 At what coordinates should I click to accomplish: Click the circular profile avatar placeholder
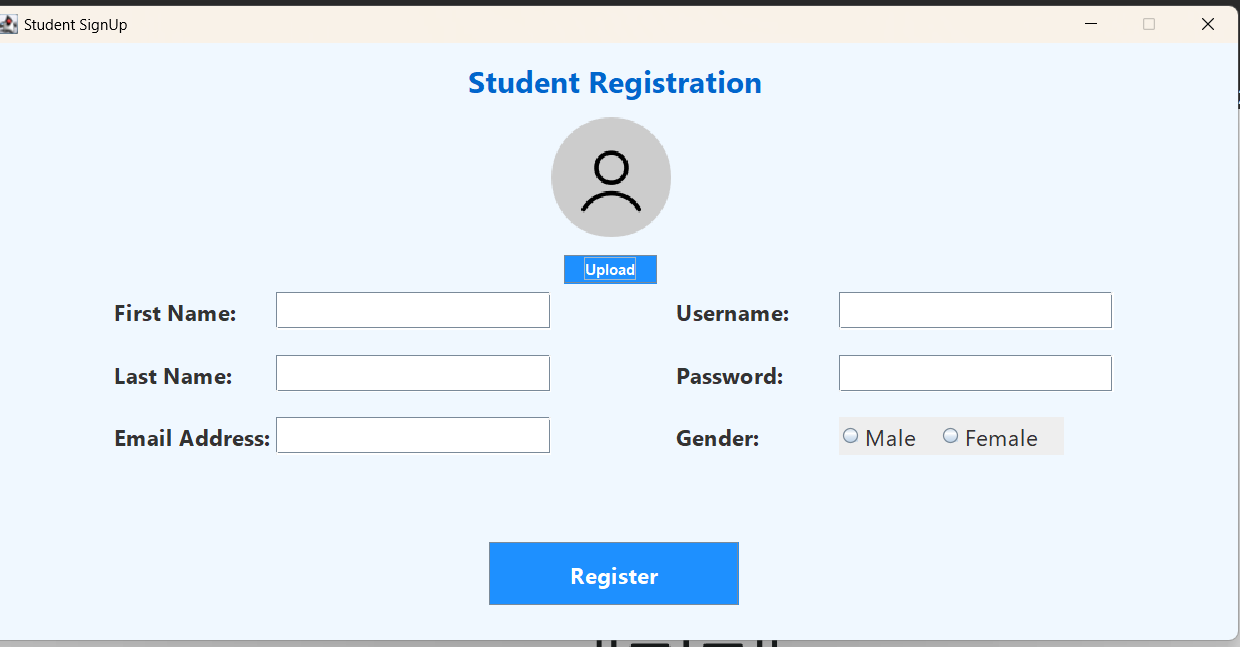click(x=611, y=177)
